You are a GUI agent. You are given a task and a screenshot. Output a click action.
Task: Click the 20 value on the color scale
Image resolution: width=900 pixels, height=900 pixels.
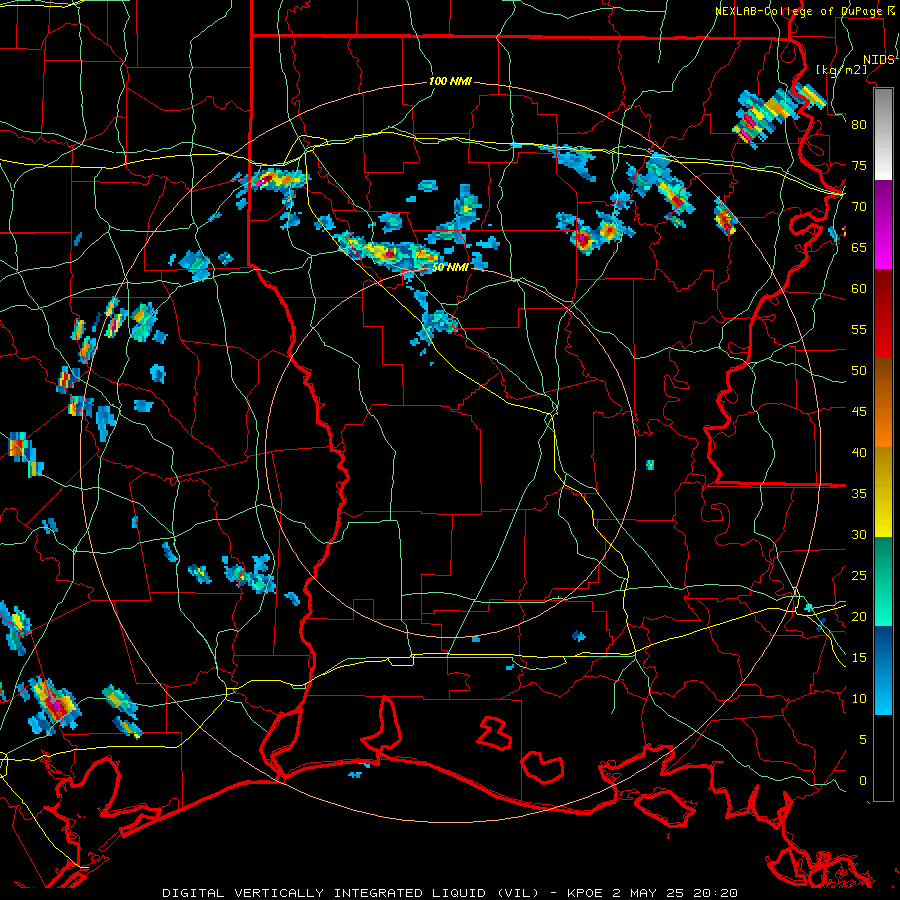tap(859, 616)
